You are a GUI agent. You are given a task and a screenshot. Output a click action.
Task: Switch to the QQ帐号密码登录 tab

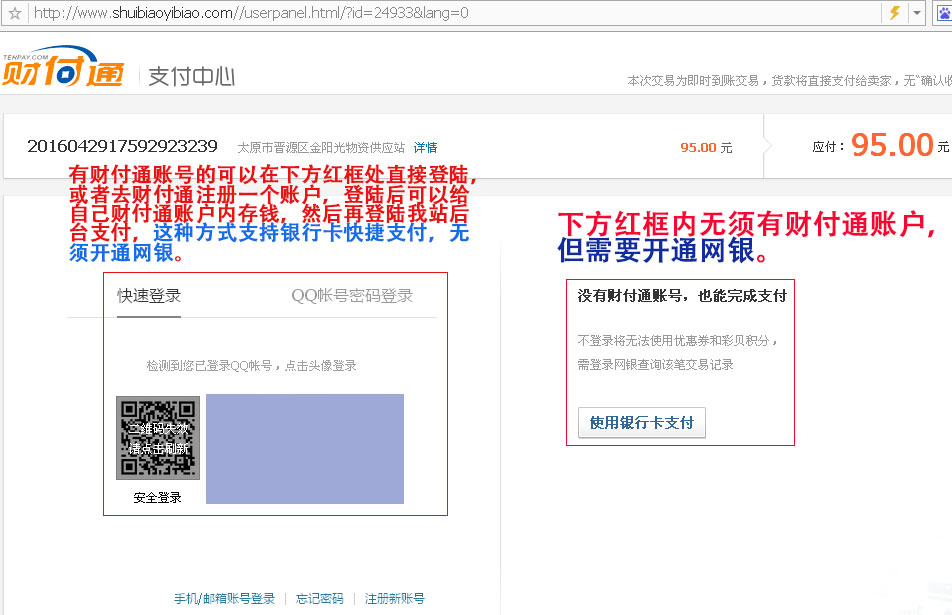[x=352, y=295]
